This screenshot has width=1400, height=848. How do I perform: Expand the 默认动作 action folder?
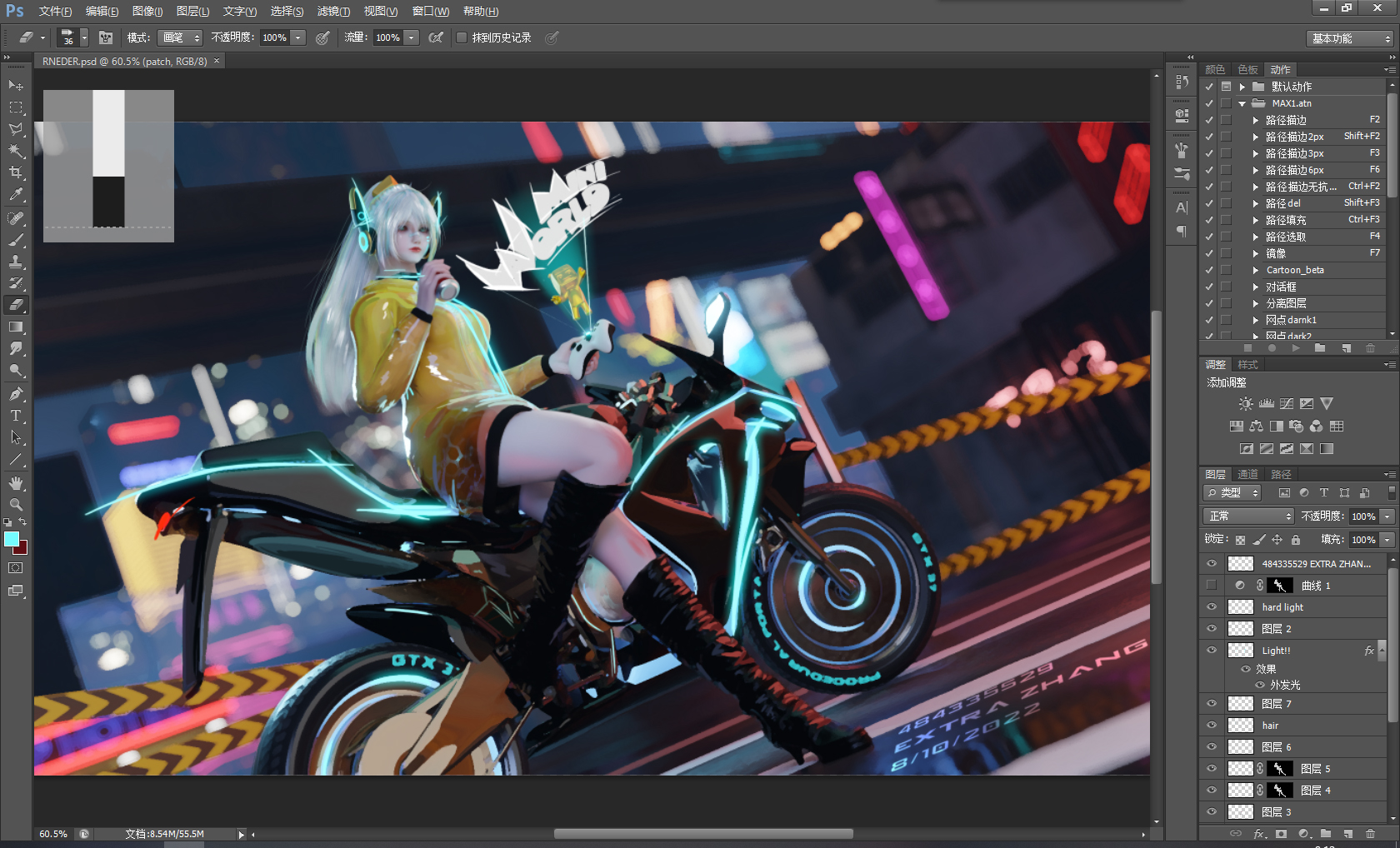[1242, 87]
